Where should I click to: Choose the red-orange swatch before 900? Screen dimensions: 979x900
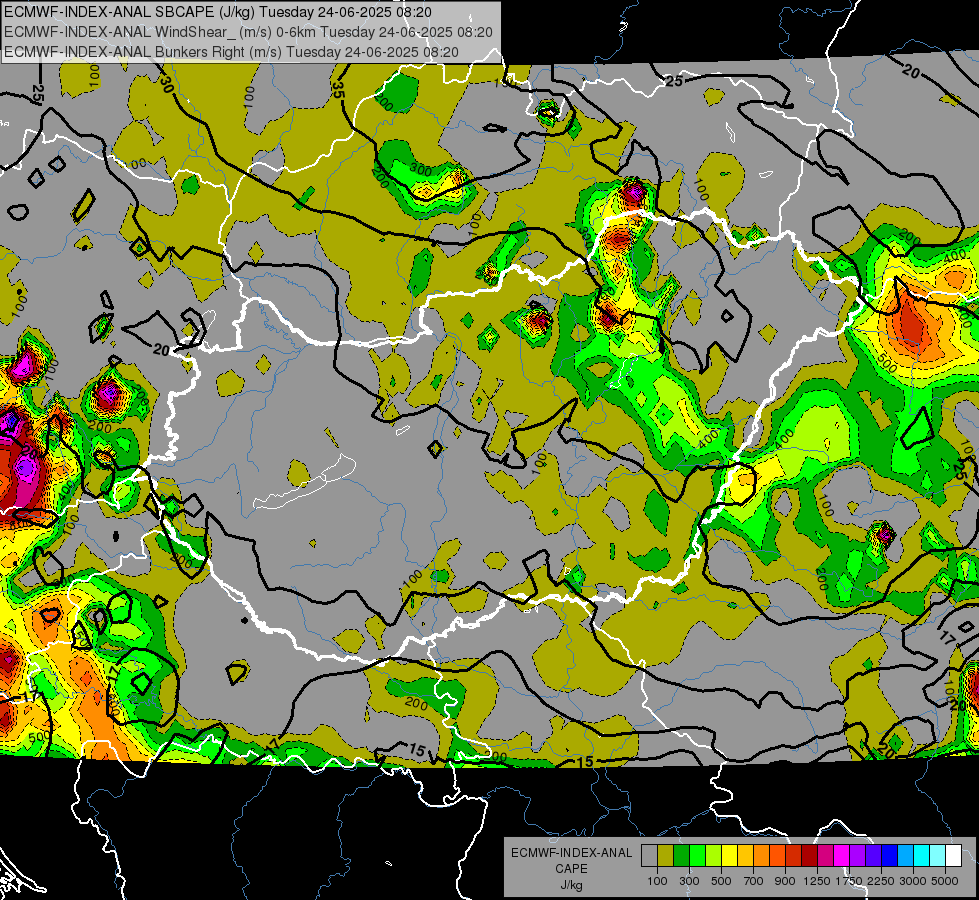click(x=777, y=856)
